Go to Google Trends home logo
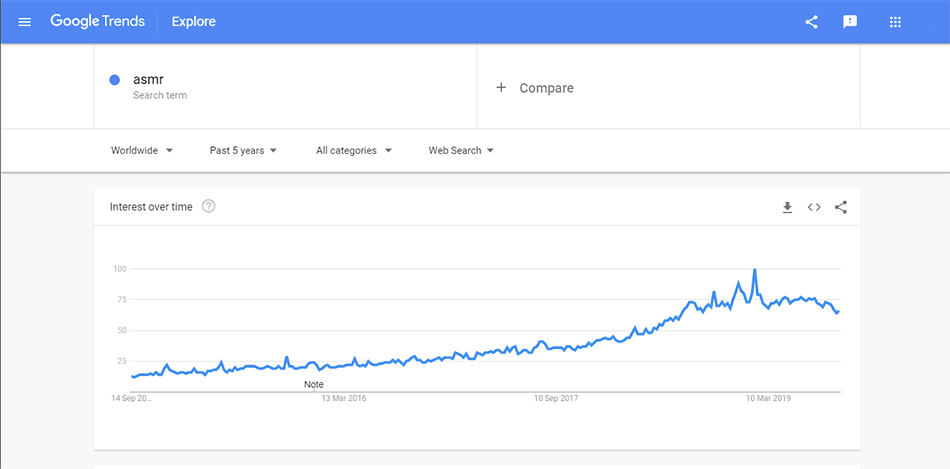The image size is (950, 469). click(x=98, y=22)
